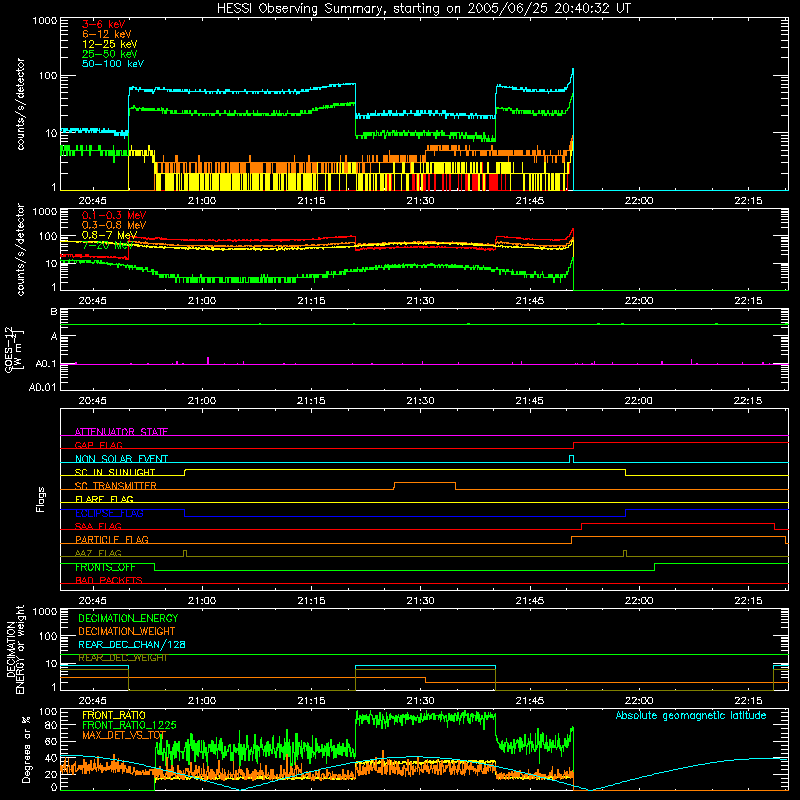Select the ATTENUATOR_STATE flag label
This screenshot has width=800, height=800.
pyautogui.click(x=121, y=432)
